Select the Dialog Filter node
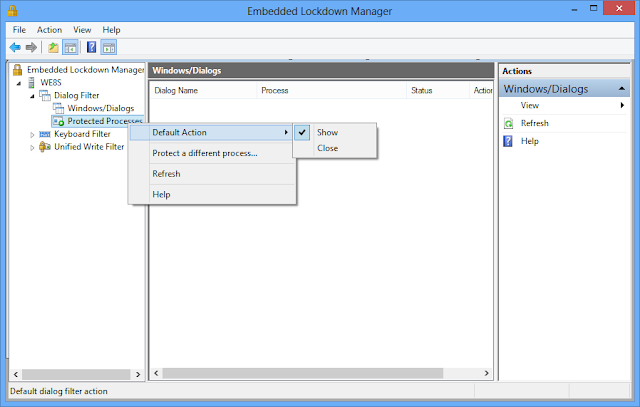The width and height of the screenshot is (640, 407). 76,96
